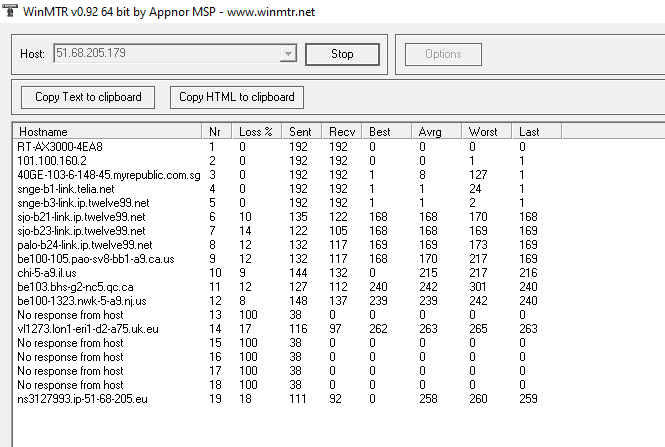Click the Recv column header

pos(342,131)
